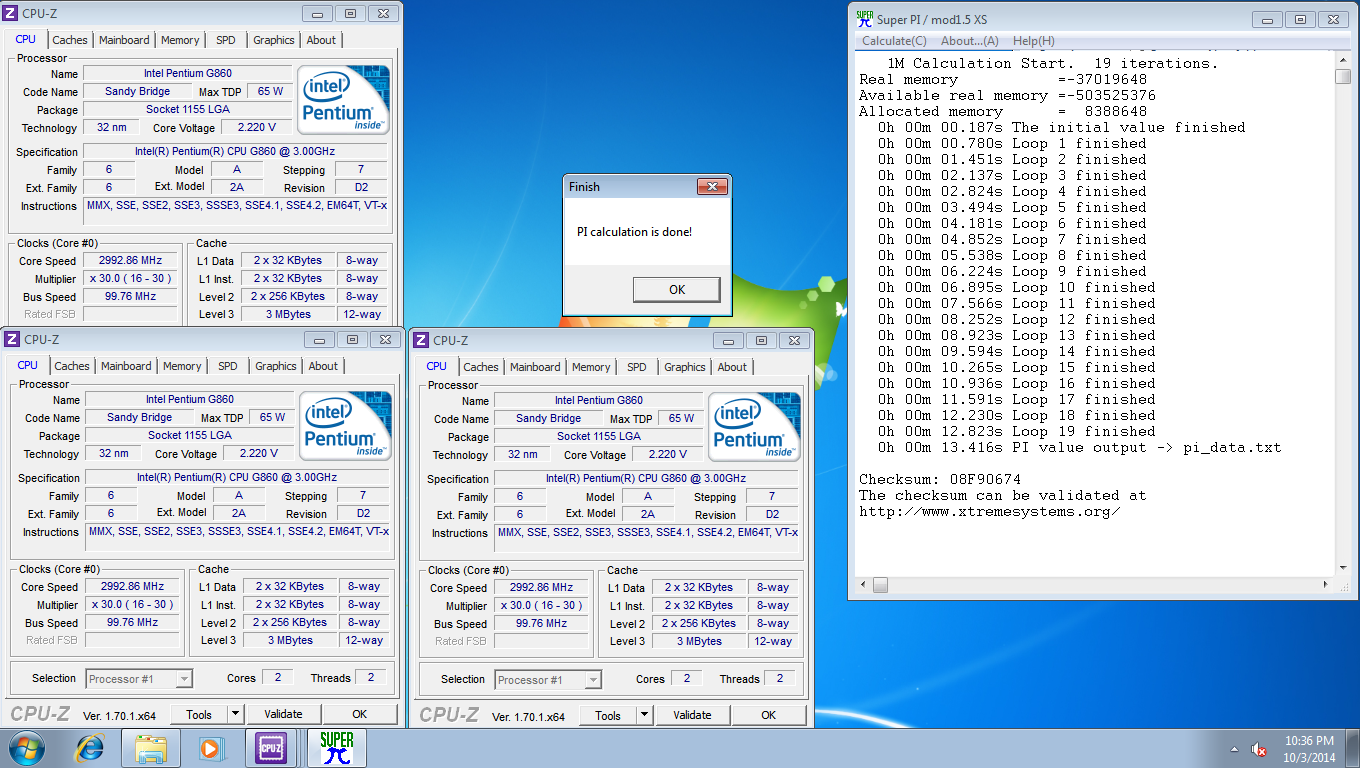Screen dimensions: 1360x768
Task: Click Threads value in bottom-right CPU-Z window
Action: click(x=780, y=679)
